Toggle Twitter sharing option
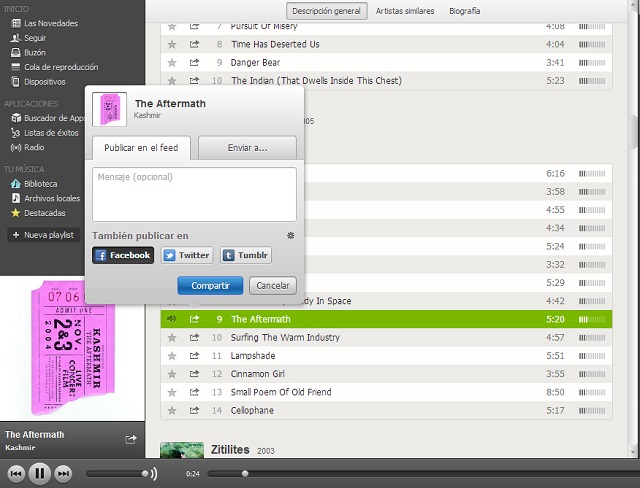640x488 pixels. pyautogui.click(x=186, y=255)
